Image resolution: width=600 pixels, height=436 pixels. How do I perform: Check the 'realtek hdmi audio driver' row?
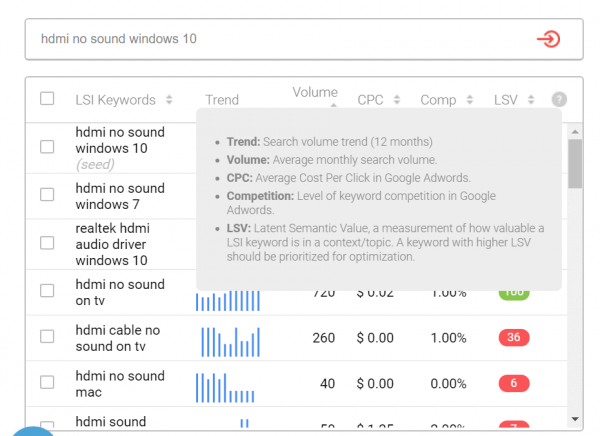point(47,243)
